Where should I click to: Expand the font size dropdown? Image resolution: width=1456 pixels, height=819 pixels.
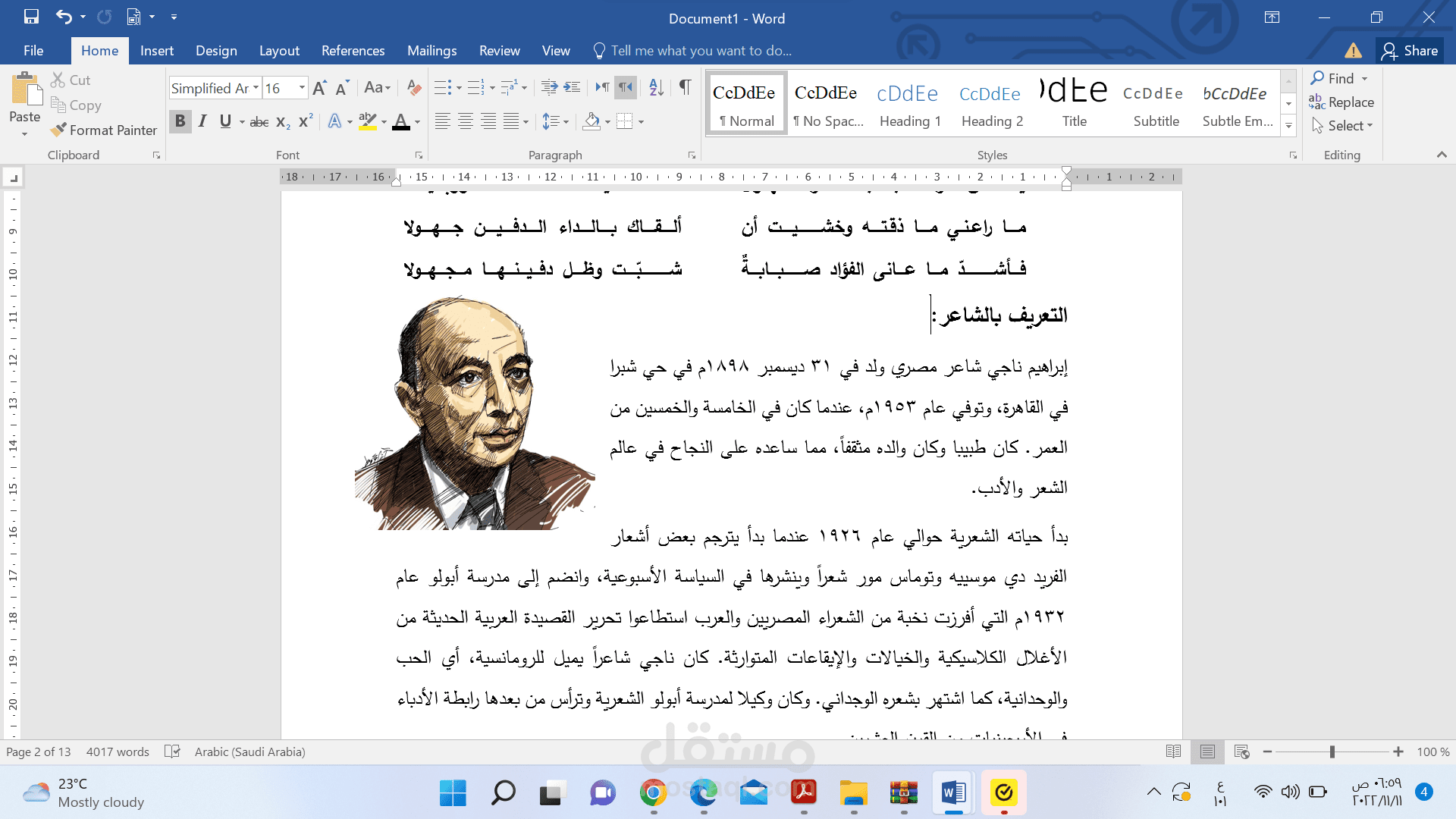tap(302, 88)
